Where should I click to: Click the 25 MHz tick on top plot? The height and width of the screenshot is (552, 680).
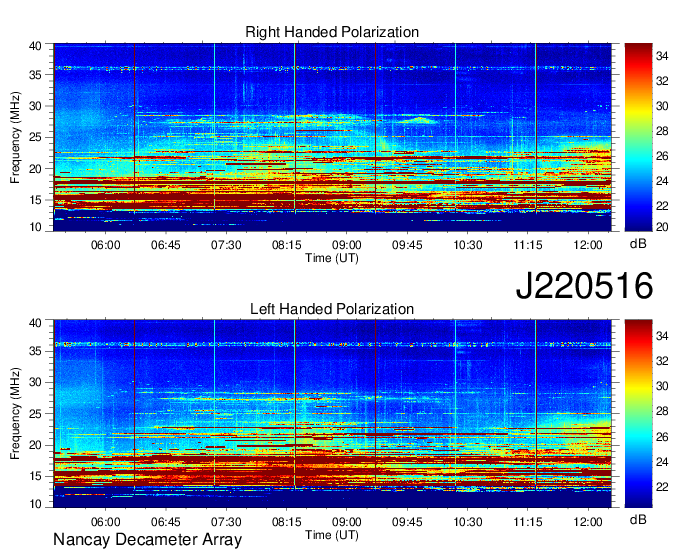[36, 137]
